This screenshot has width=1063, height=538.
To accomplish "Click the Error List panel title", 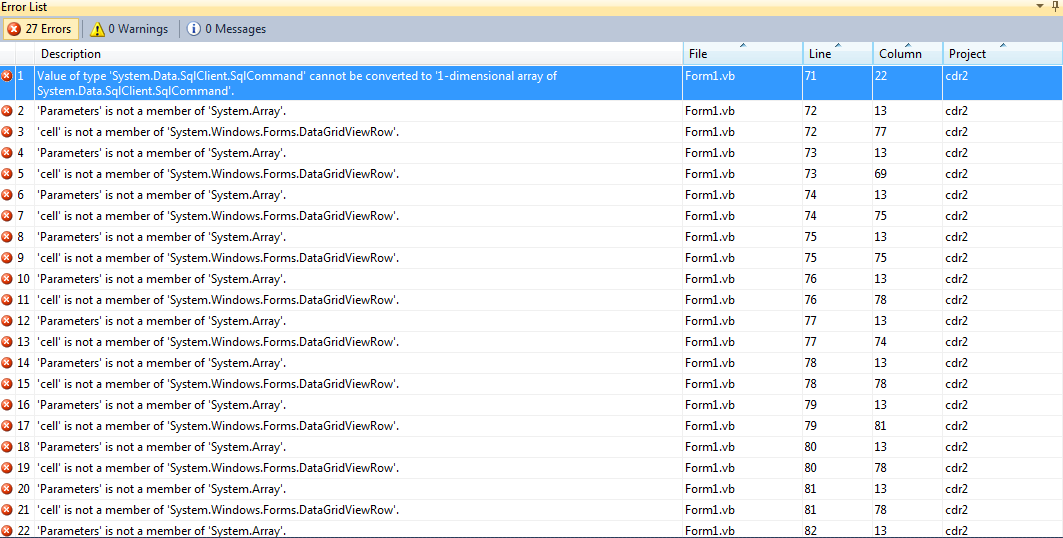I will (24, 7).
